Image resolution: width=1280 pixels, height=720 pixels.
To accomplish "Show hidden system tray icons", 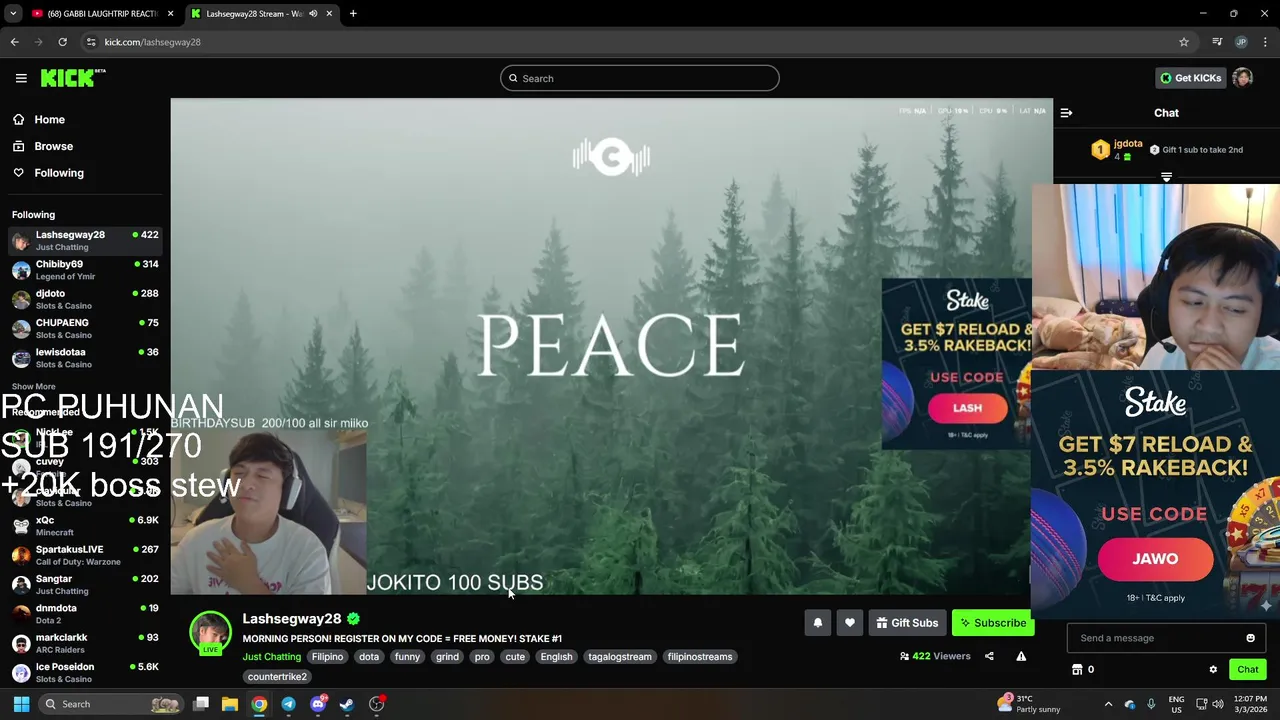I will coord(1108,704).
